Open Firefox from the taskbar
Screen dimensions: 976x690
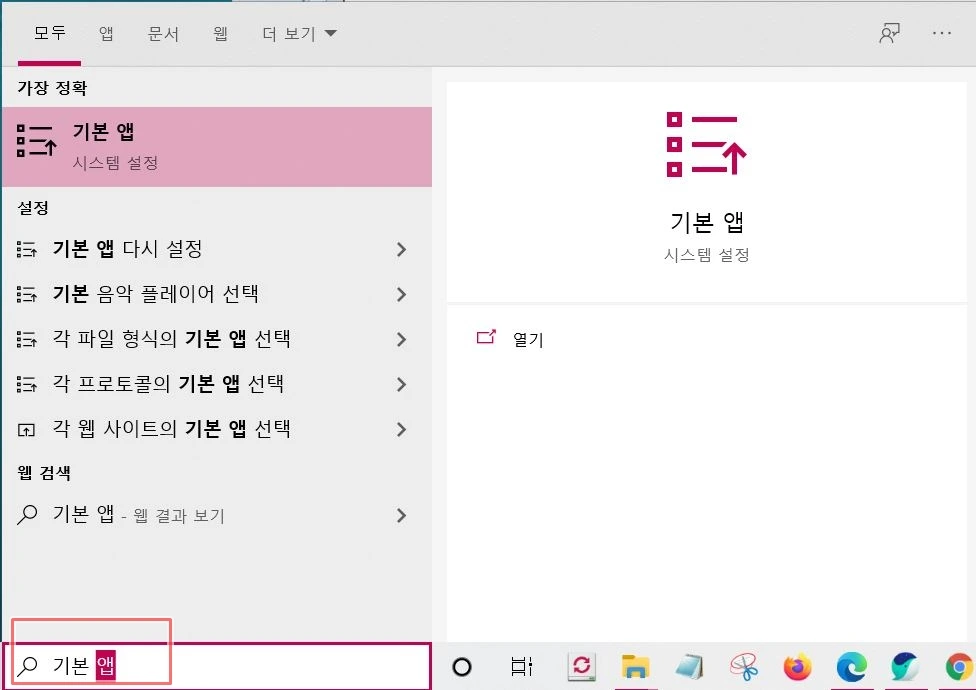[796, 667]
